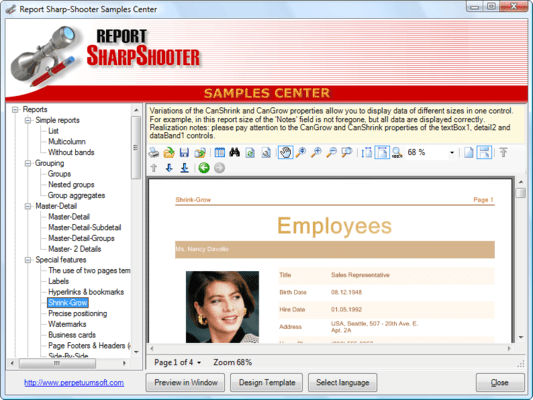Click the Close button

click(500, 383)
